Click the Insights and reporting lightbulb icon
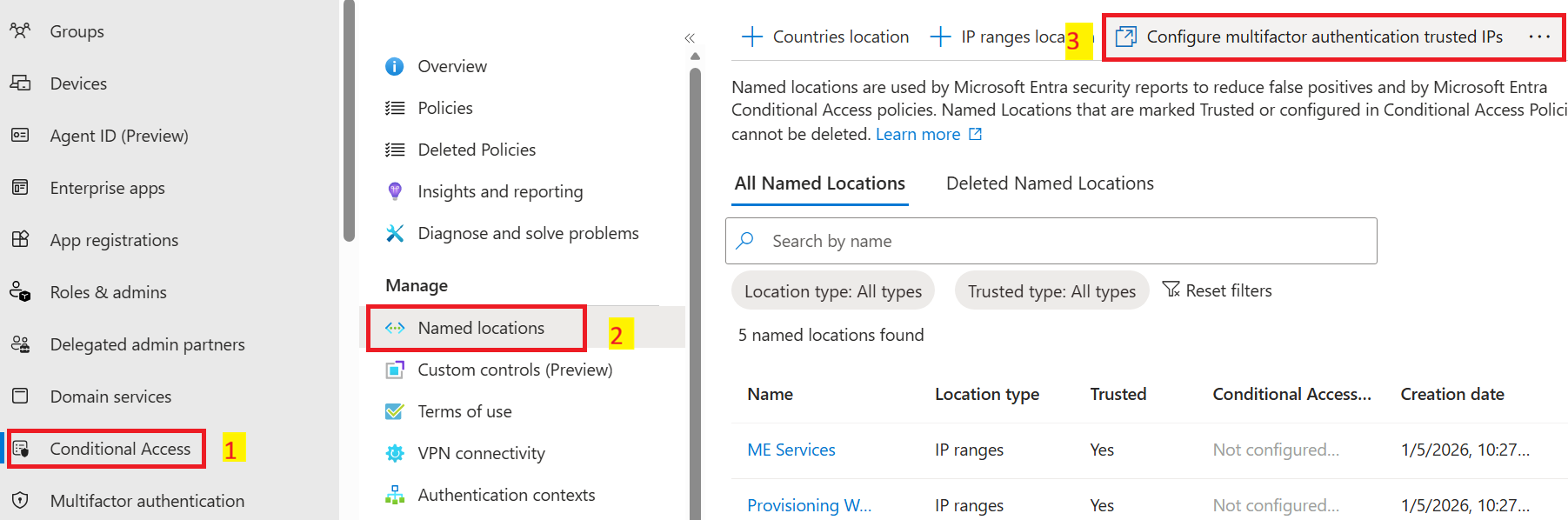The image size is (1568, 520). 395,191
